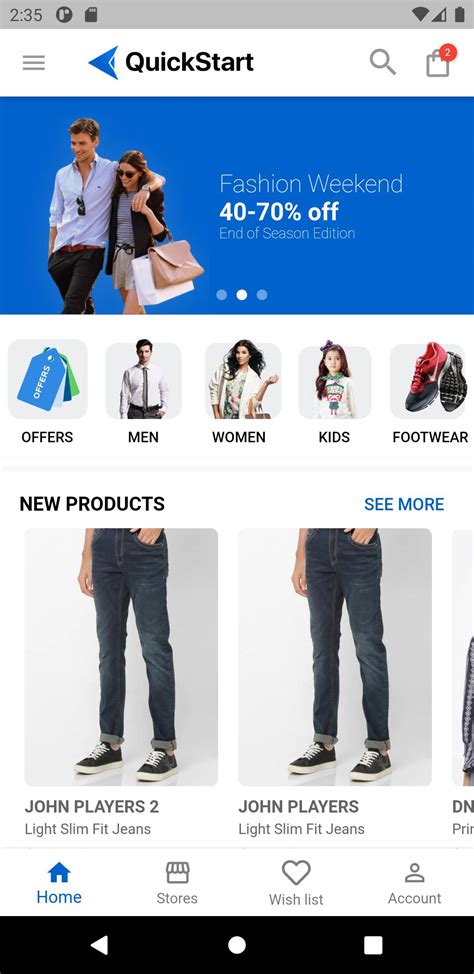Switch to the Stores tab

point(177,883)
